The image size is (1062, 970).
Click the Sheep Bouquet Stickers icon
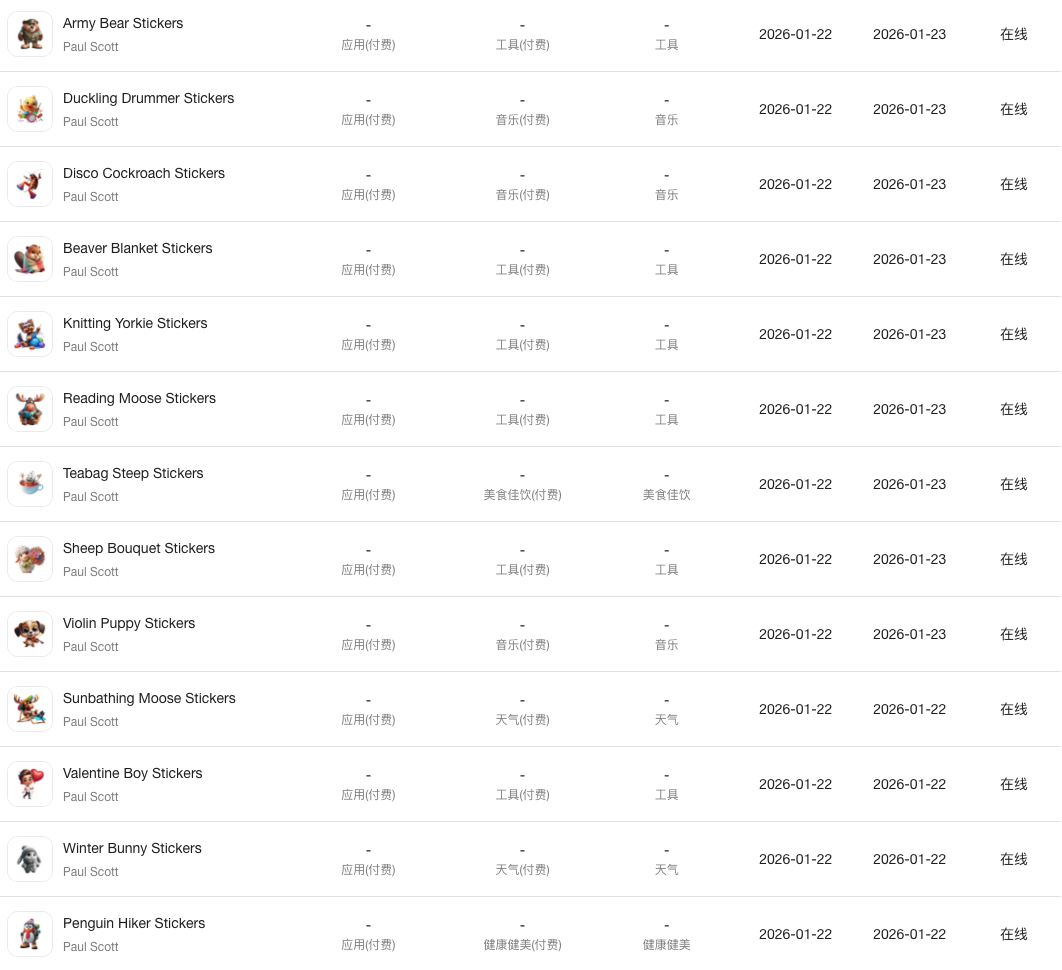coord(30,560)
